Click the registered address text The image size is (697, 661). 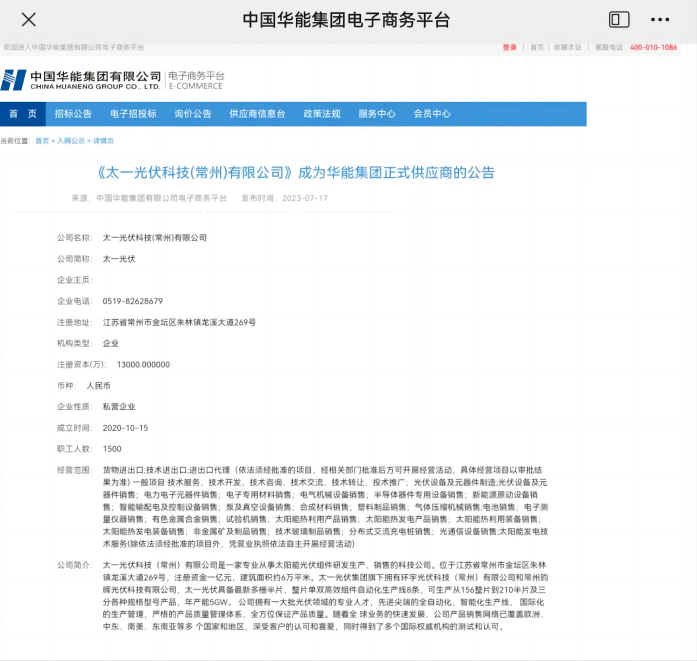(x=179, y=322)
